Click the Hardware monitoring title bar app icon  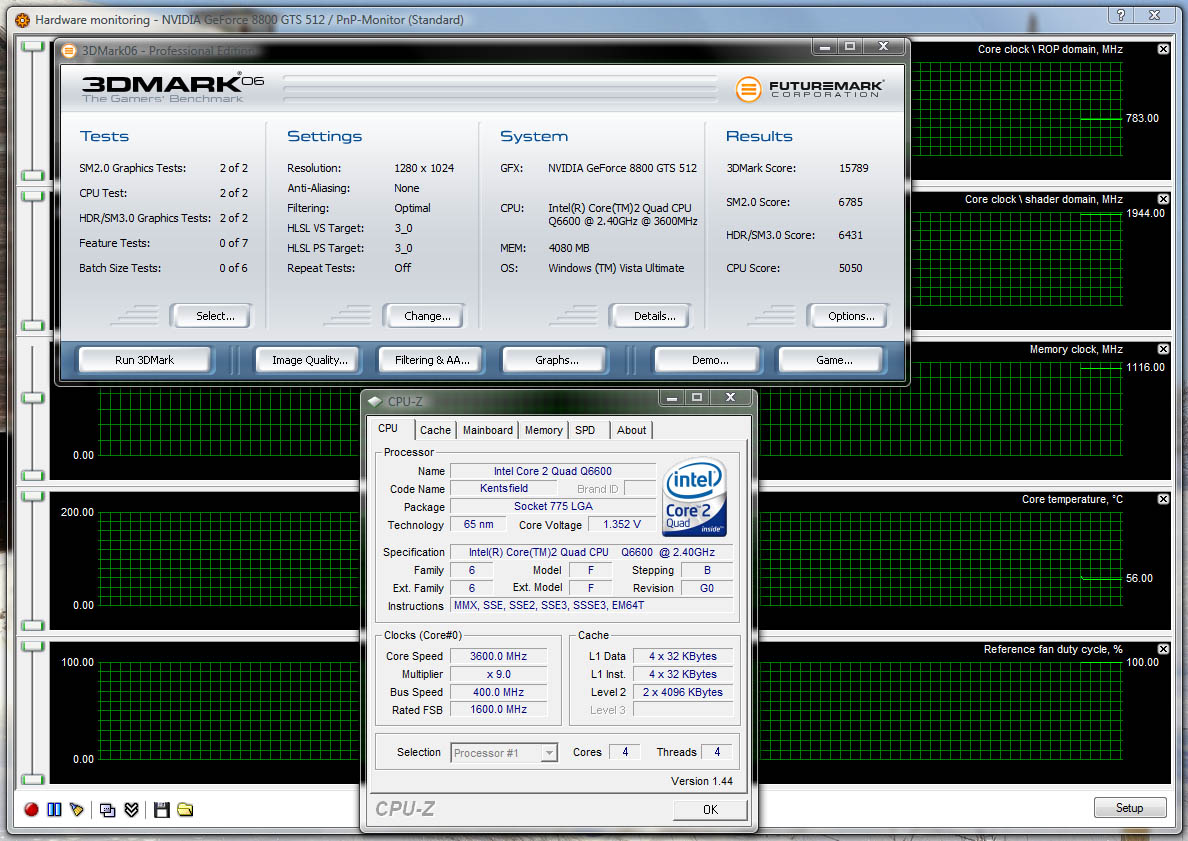23,20
